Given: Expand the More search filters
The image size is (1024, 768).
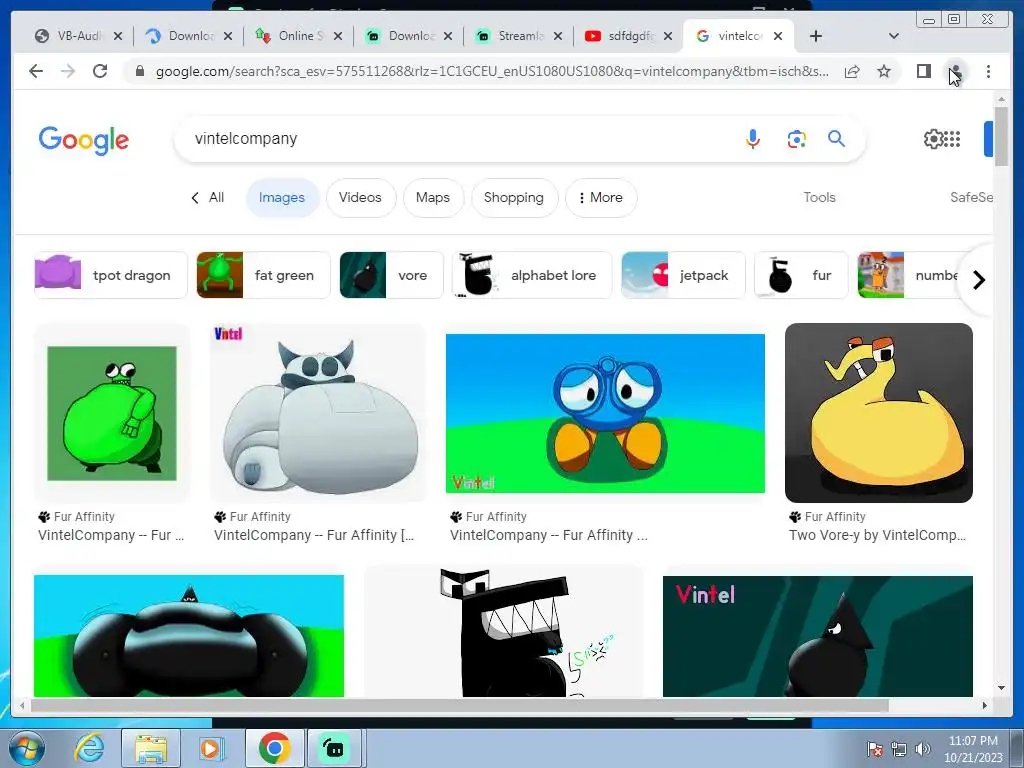Looking at the screenshot, I should tap(600, 197).
